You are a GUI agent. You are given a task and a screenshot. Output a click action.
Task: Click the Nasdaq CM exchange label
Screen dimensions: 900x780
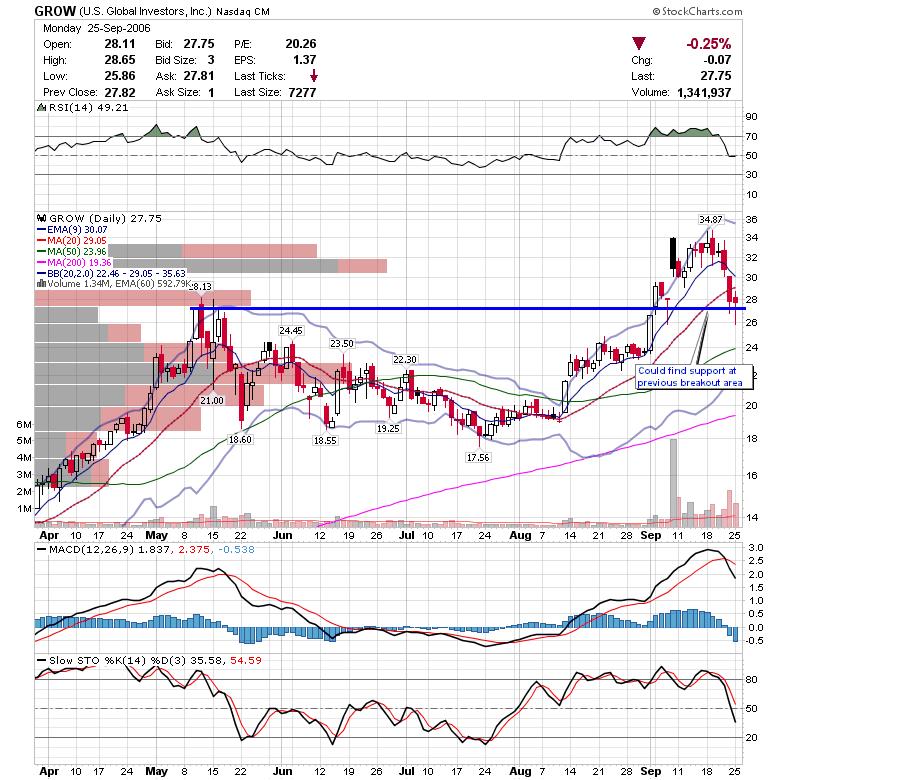click(x=243, y=11)
